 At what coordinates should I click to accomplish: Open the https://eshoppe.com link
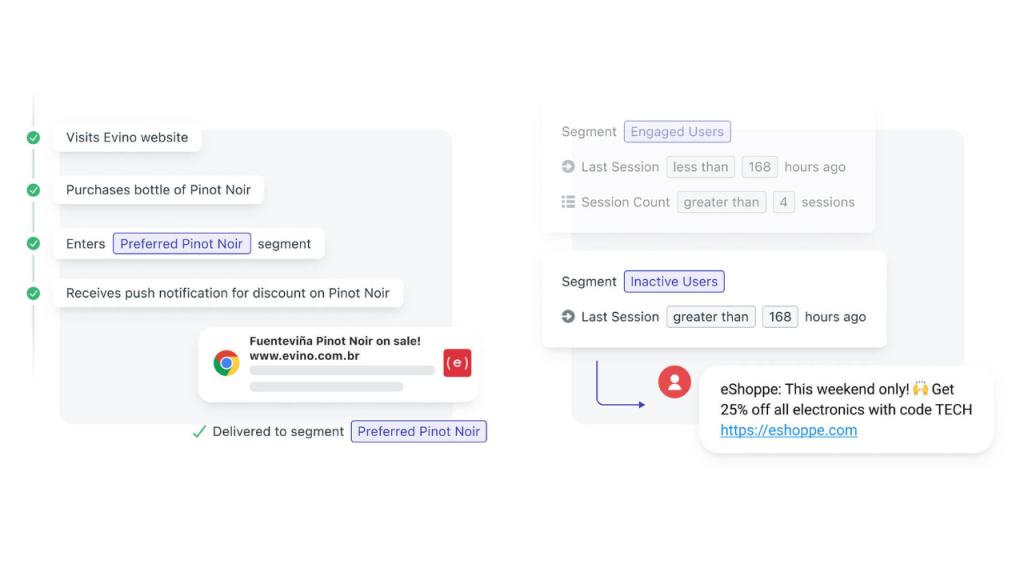(x=789, y=430)
